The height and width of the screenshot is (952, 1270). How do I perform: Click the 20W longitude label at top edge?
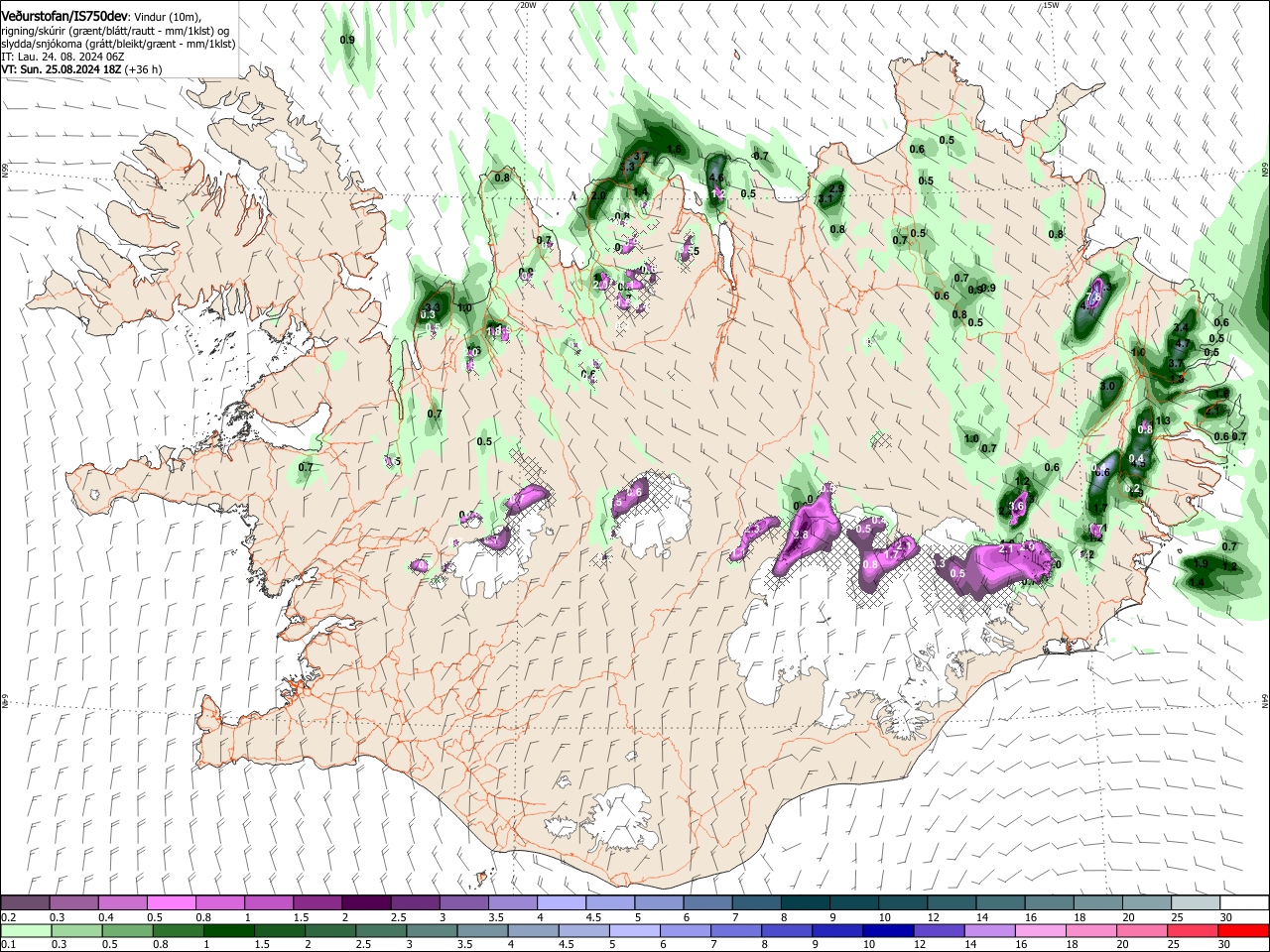tap(528, 5)
